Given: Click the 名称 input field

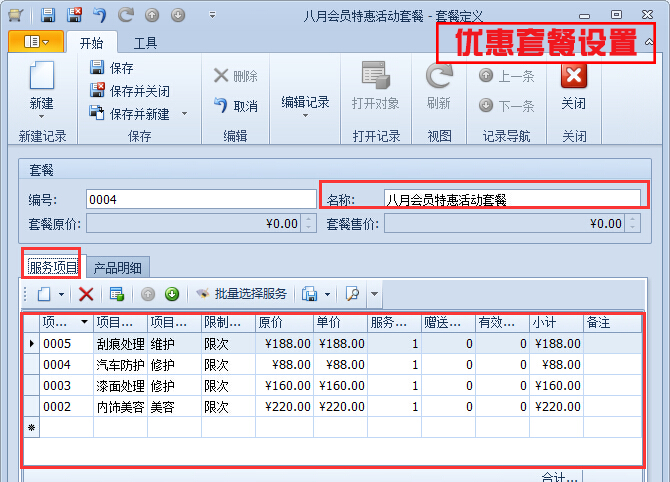Looking at the screenshot, I should pos(512,199).
